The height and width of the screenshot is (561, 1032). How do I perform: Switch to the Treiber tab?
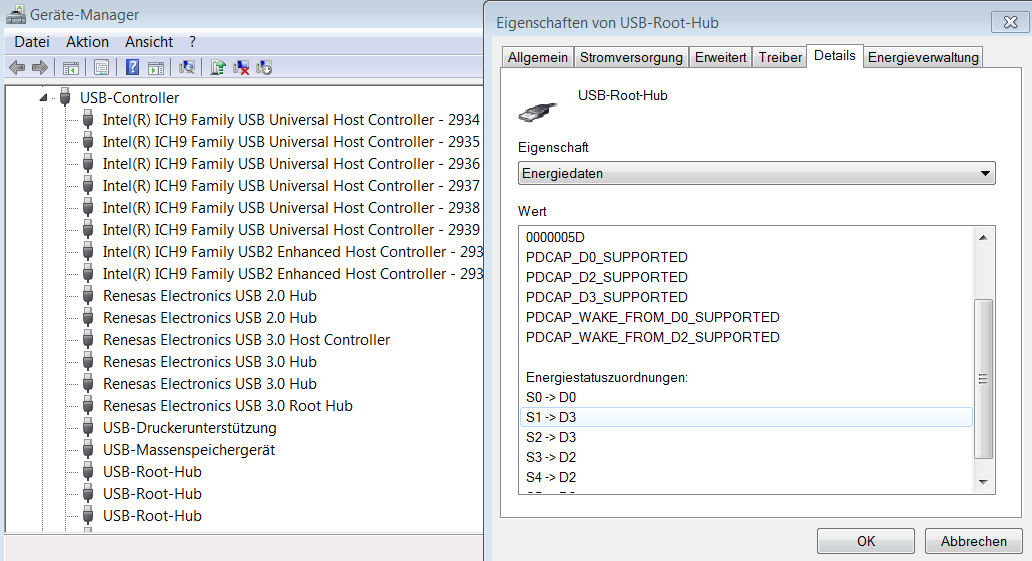pos(780,57)
